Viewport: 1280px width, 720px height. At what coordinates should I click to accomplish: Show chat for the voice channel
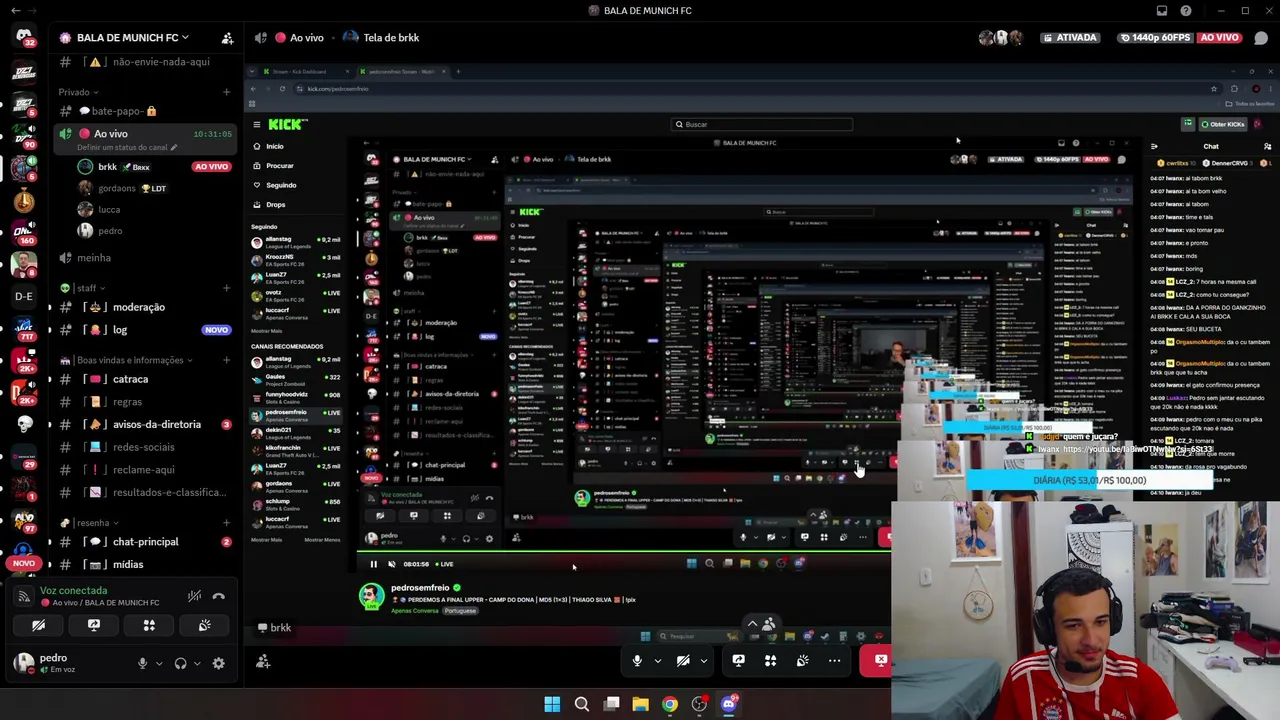[x=1262, y=38]
